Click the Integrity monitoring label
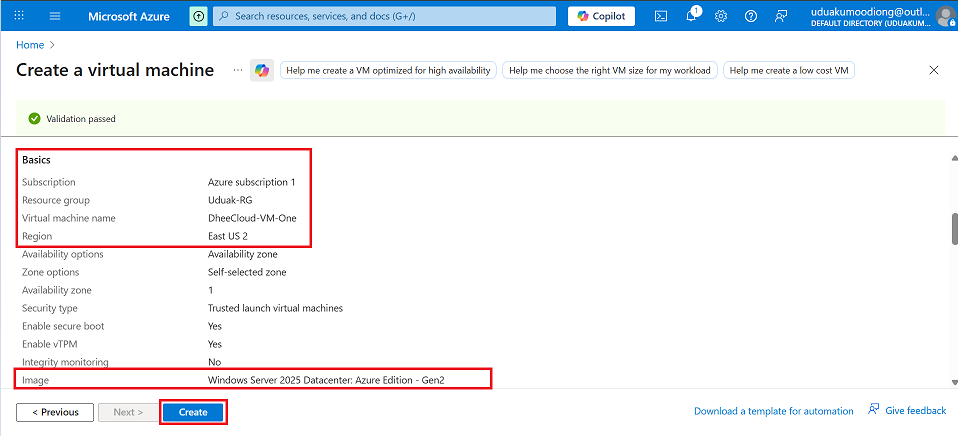 65,362
